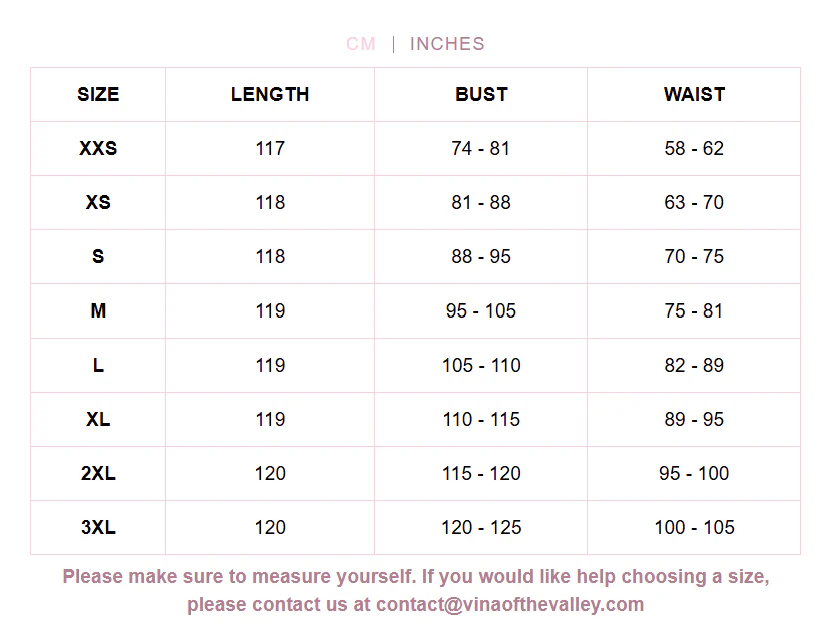This screenshot has width=828, height=630.
Task: Select the 82 - 89 waist cell for L
Action: point(694,365)
